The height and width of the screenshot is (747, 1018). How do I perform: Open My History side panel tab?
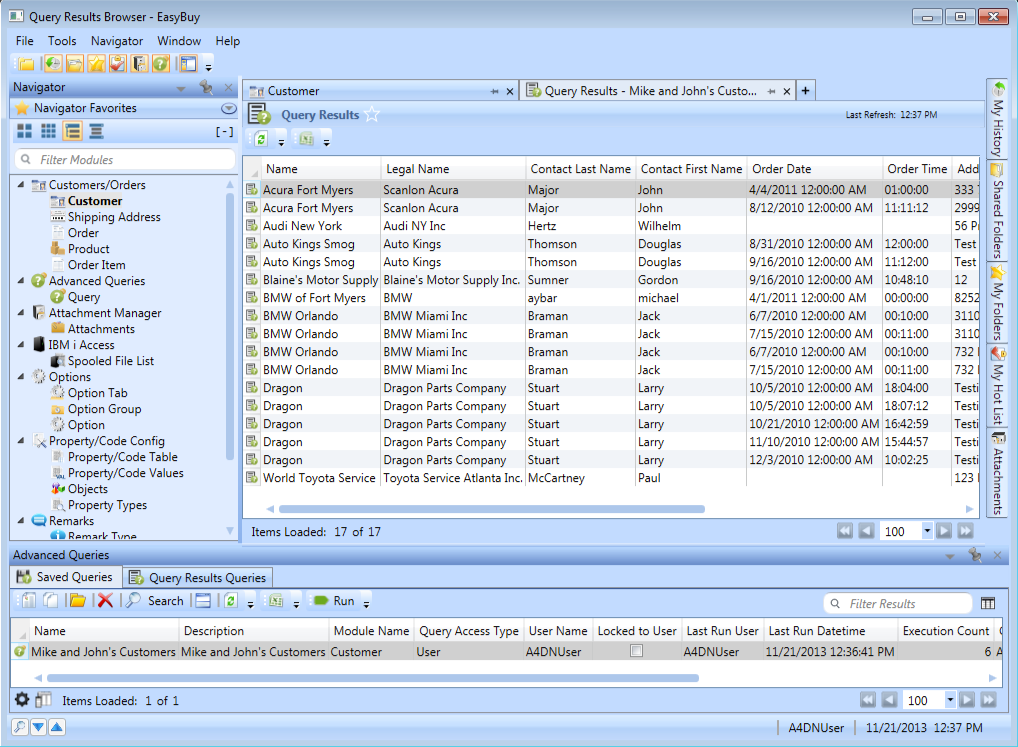tap(997, 119)
